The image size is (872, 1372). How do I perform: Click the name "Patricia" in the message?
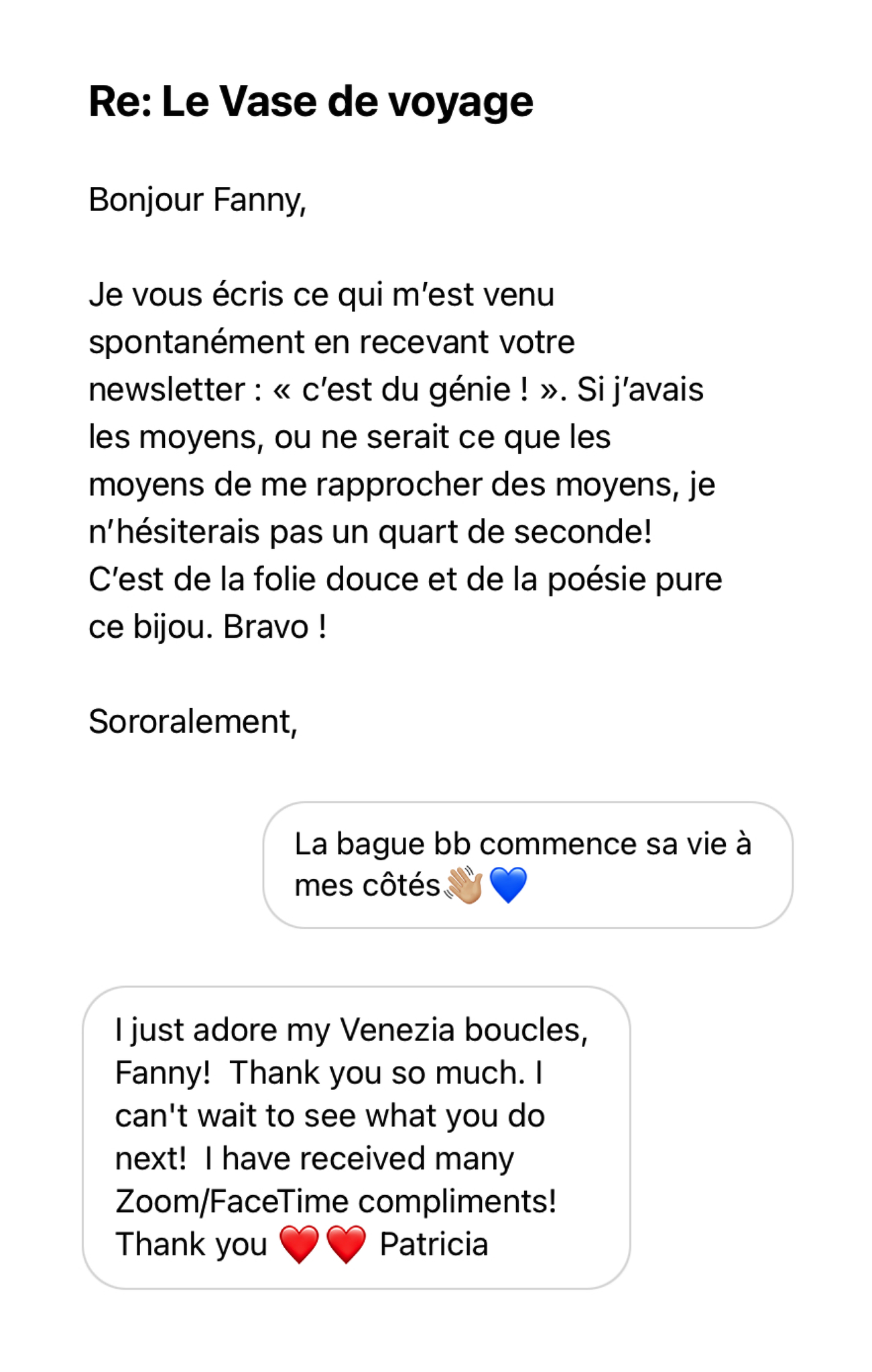tap(434, 1244)
